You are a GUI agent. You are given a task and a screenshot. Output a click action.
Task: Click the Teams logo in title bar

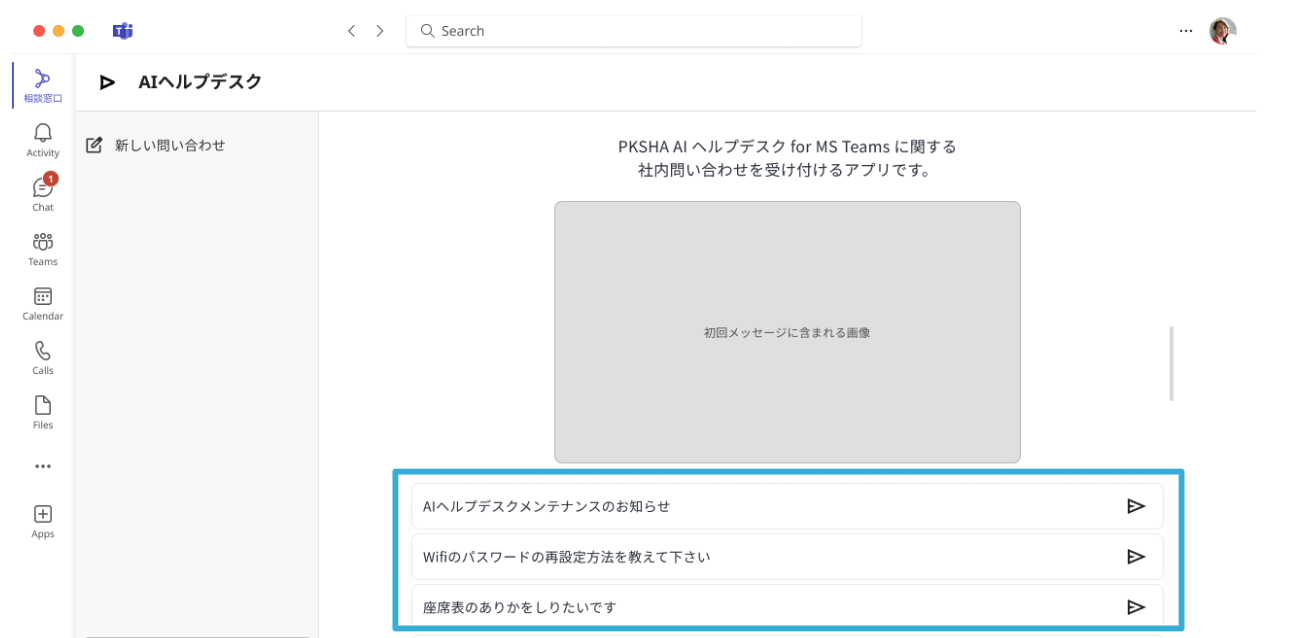(x=123, y=31)
